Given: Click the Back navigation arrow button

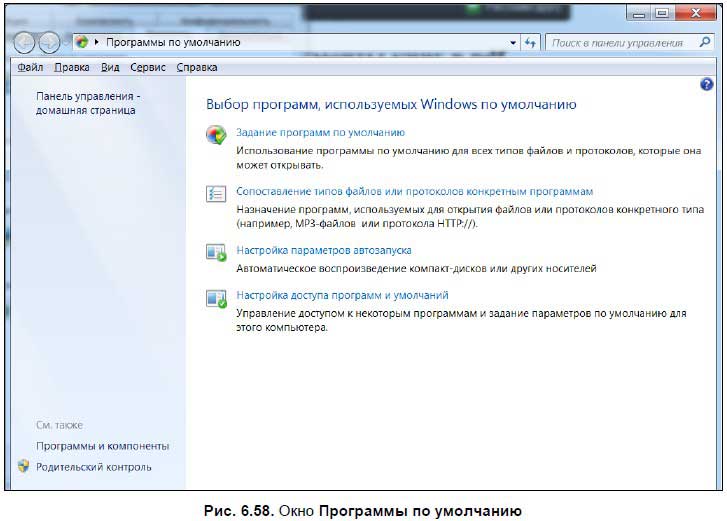Looking at the screenshot, I should coord(24,43).
